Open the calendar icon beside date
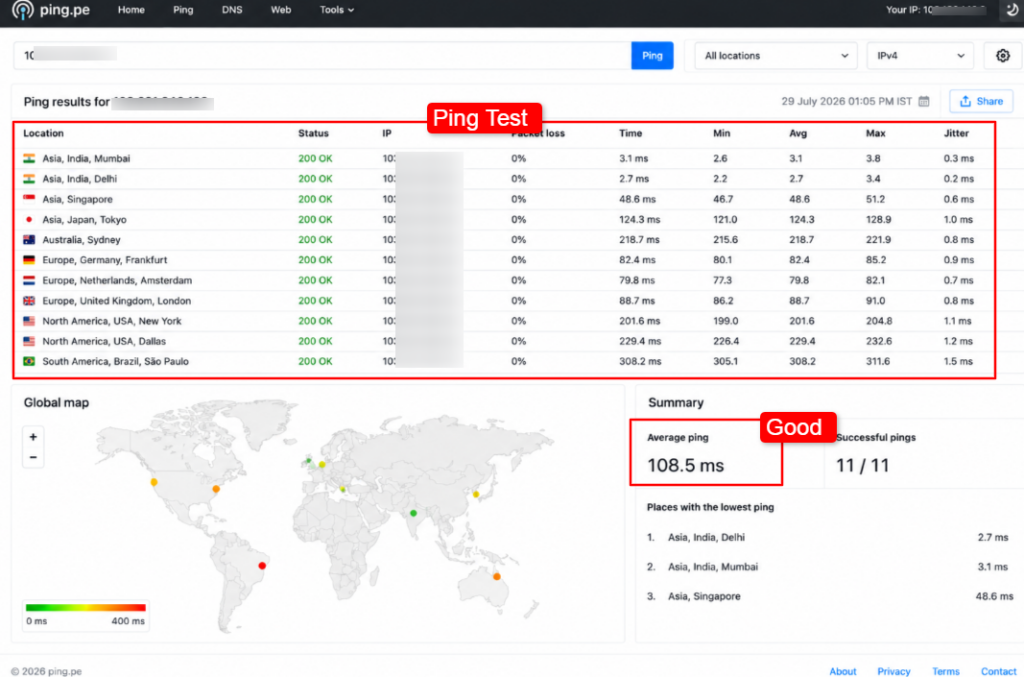This screenshot has height=677, width=1024. (x=923, y=101)
